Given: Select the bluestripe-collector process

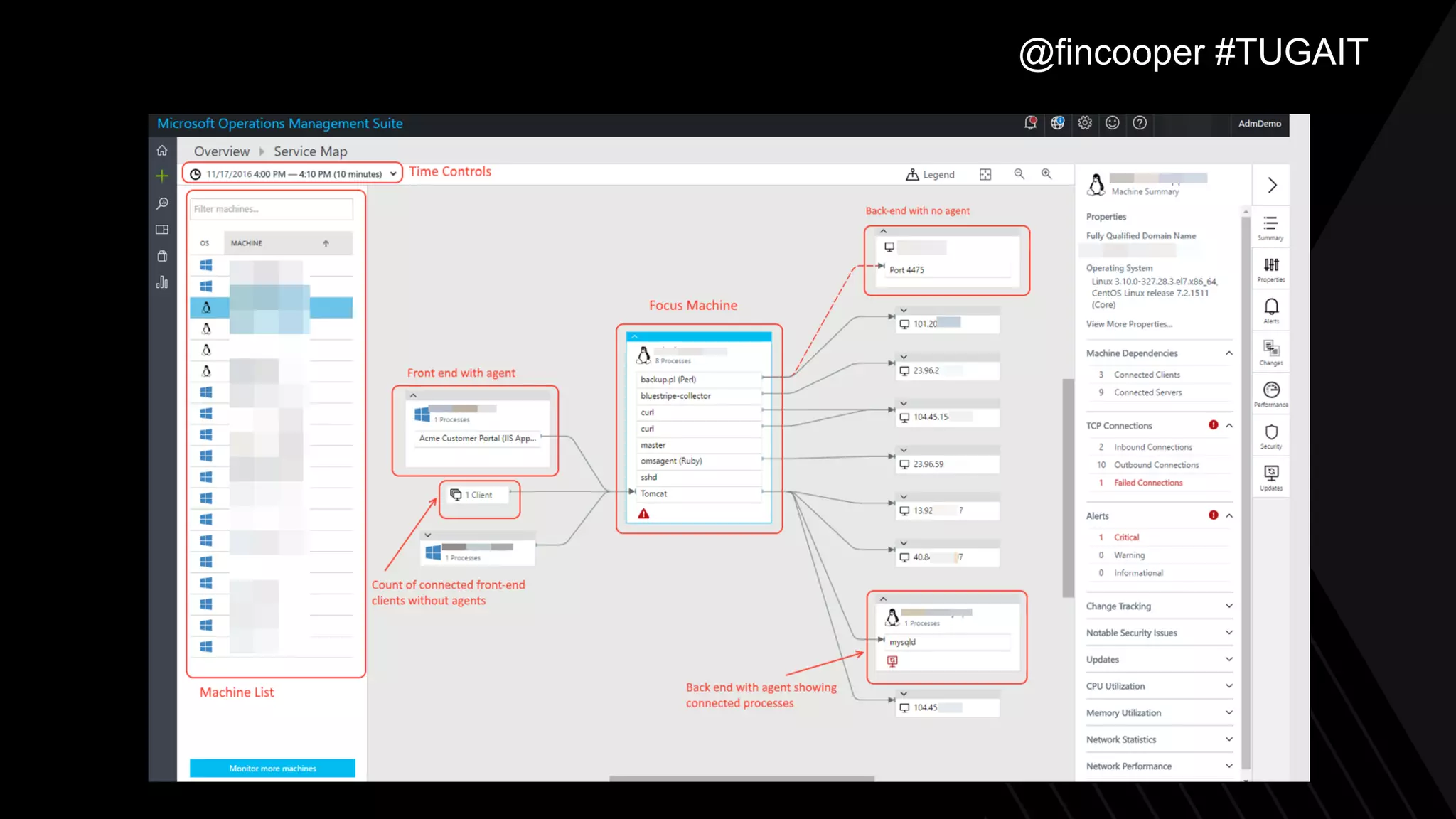Looking at the screenshot, I should pyautogui.click(x=698, y=396).
